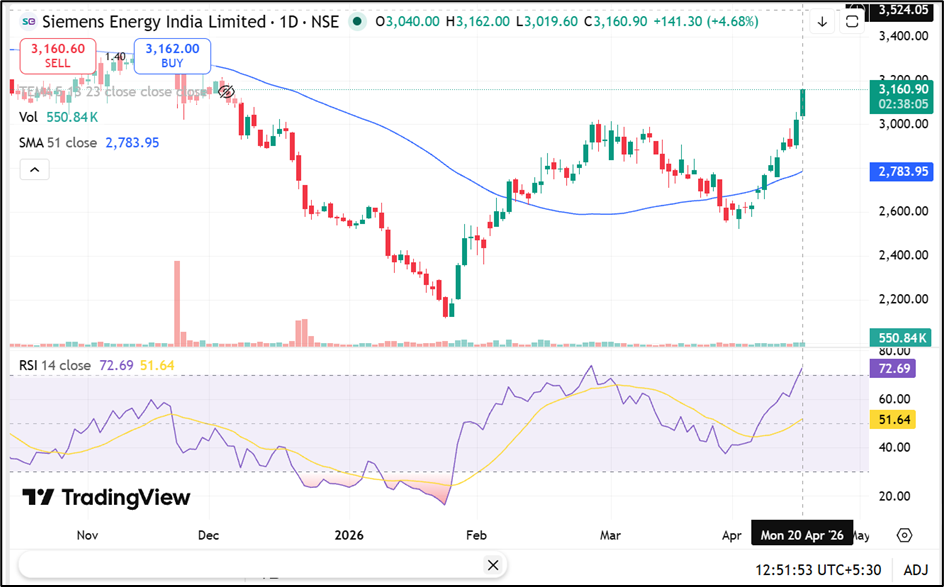Click the red SELL 3,160.60 button

tap(56, 56)
